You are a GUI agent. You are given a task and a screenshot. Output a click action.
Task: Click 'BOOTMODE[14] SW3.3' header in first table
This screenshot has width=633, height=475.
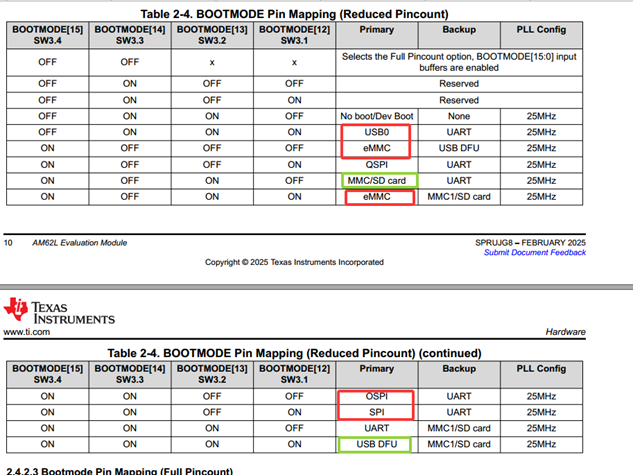(130, 35)
